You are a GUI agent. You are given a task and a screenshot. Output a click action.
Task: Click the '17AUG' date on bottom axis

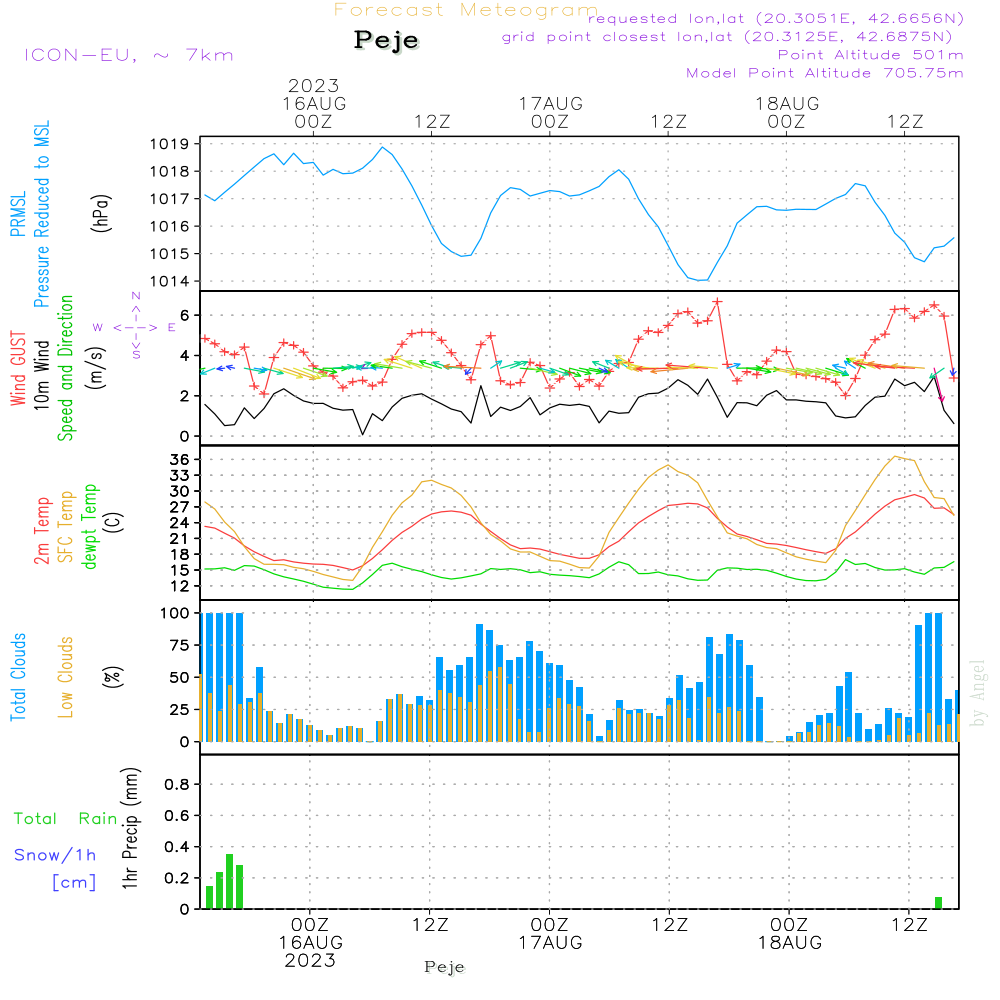tap(550, 943)
